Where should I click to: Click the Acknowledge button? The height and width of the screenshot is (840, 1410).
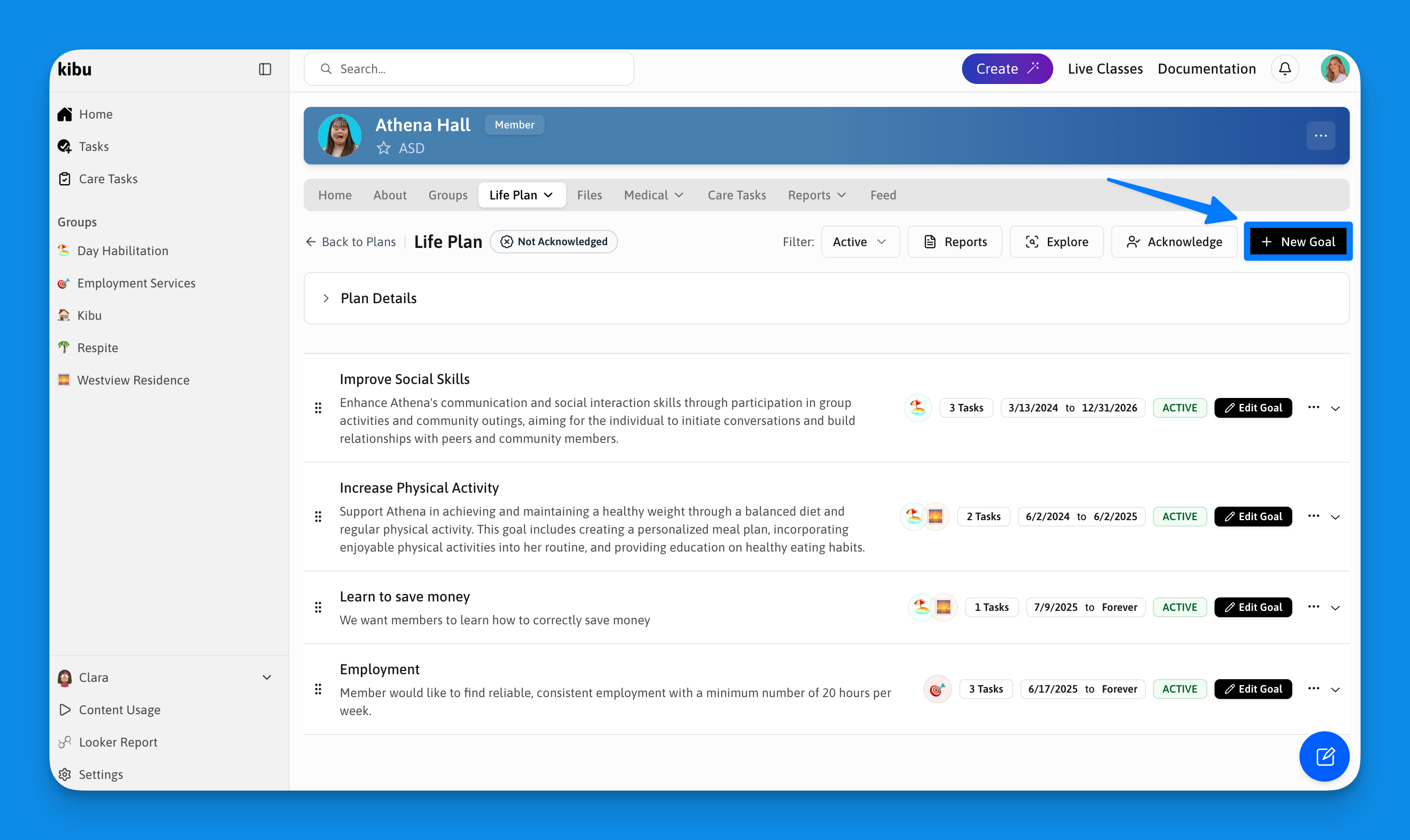(1174, 242)
